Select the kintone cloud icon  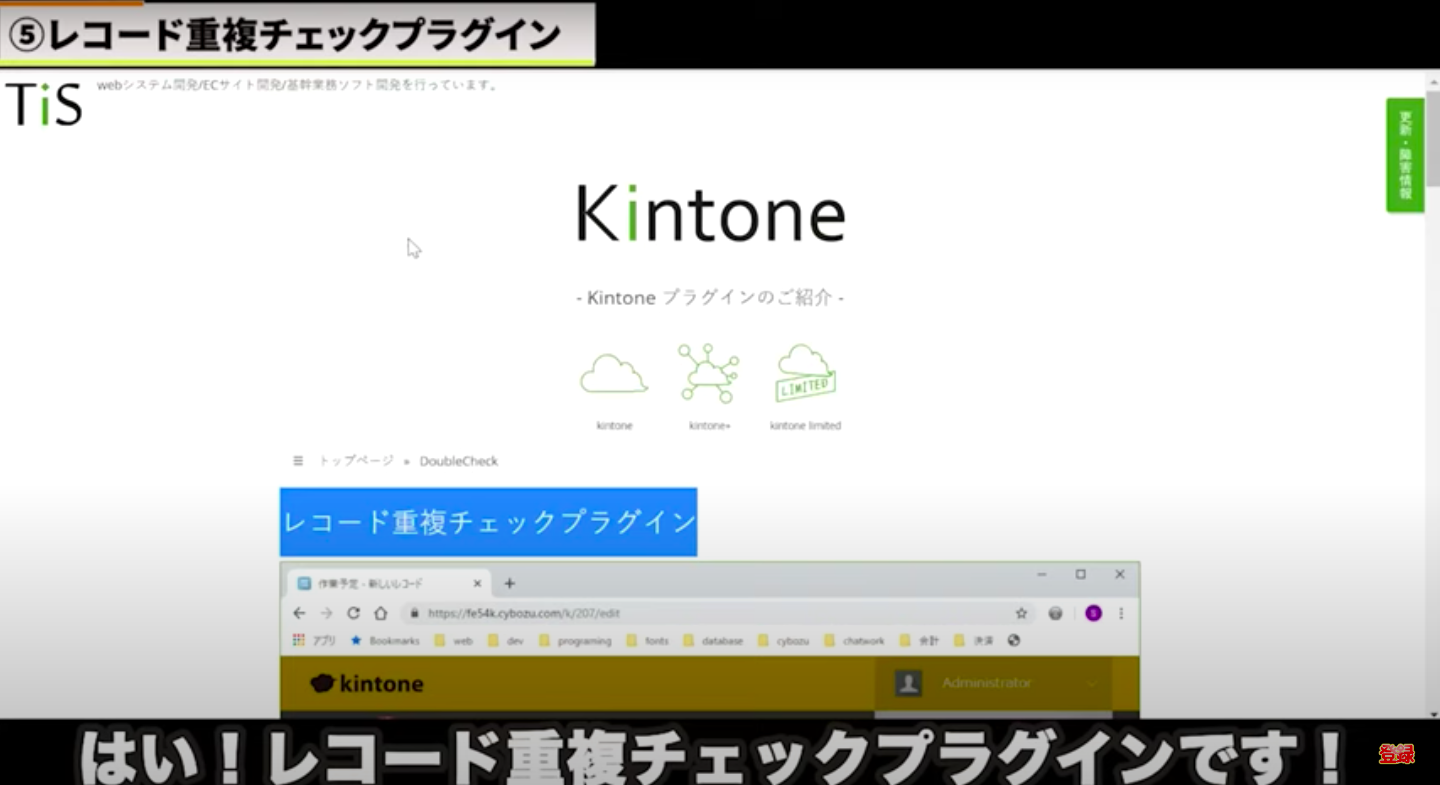click(614, 374)
